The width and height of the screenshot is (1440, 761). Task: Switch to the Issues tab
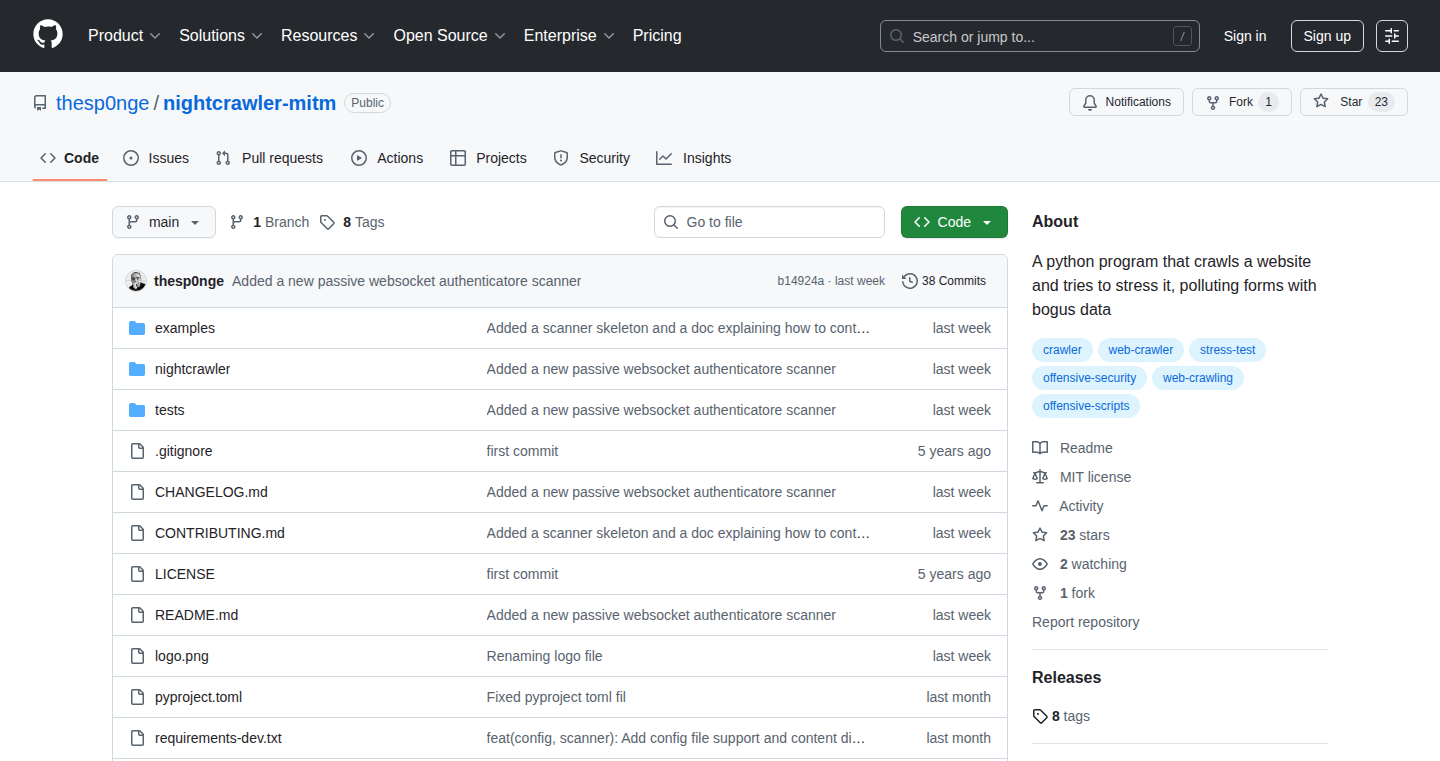click(x=156, y=158)
